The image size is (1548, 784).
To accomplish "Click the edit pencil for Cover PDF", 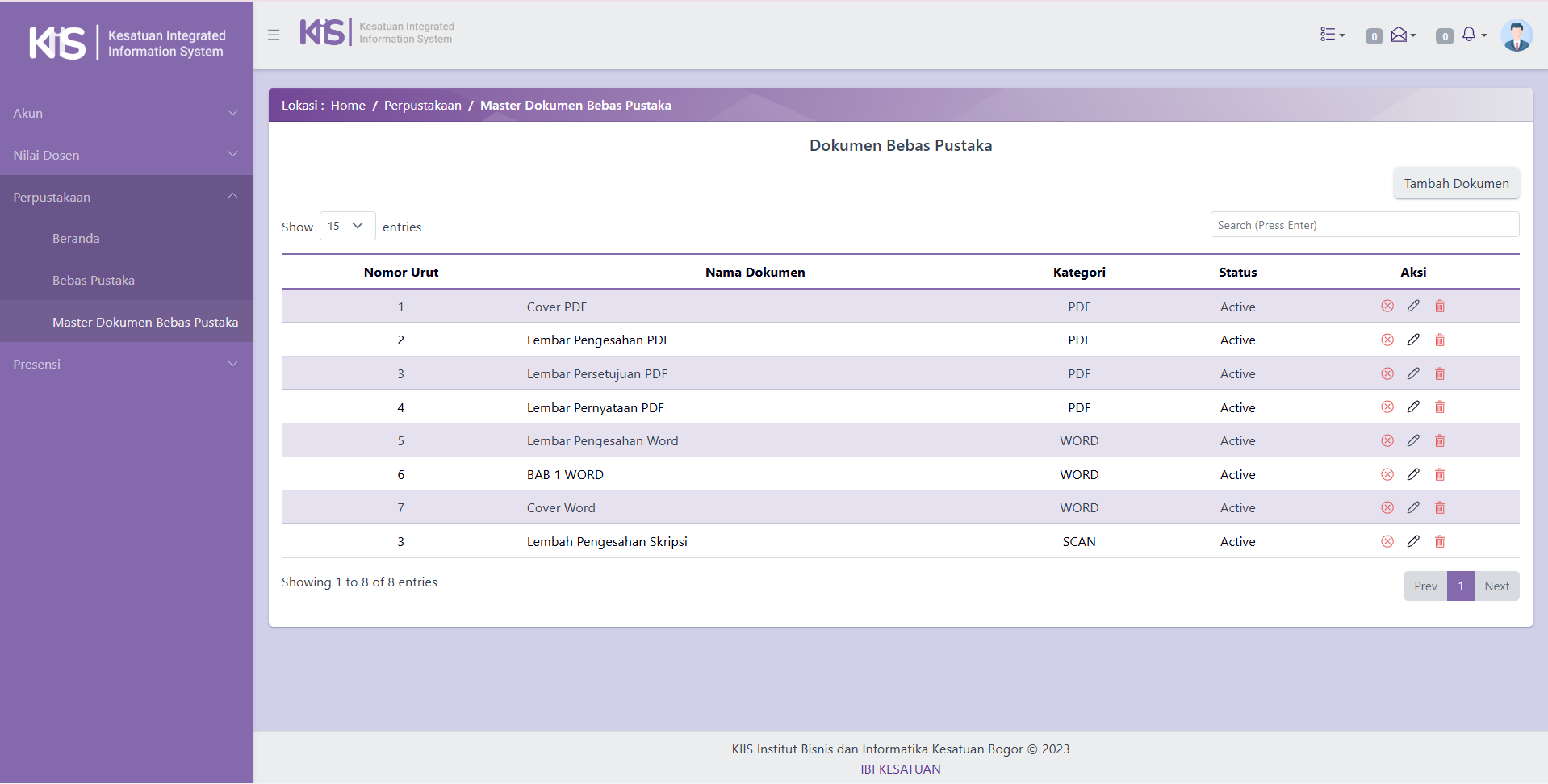I will (1413, 307).
